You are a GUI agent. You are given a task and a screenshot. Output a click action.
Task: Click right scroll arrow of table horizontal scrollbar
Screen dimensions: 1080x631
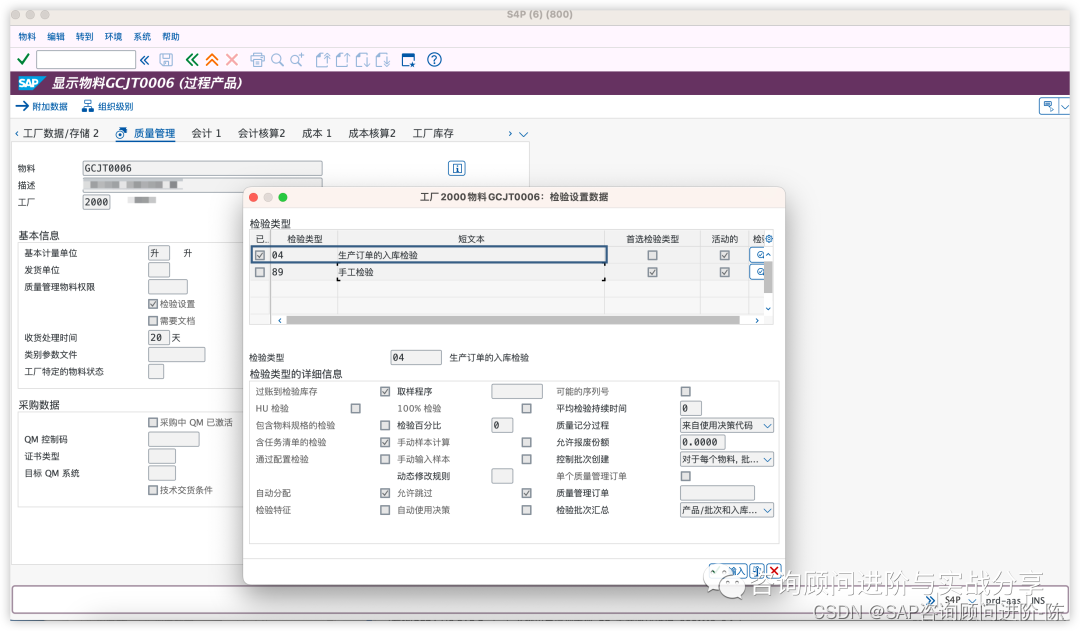pyautogui.click(x=756, y=320)
